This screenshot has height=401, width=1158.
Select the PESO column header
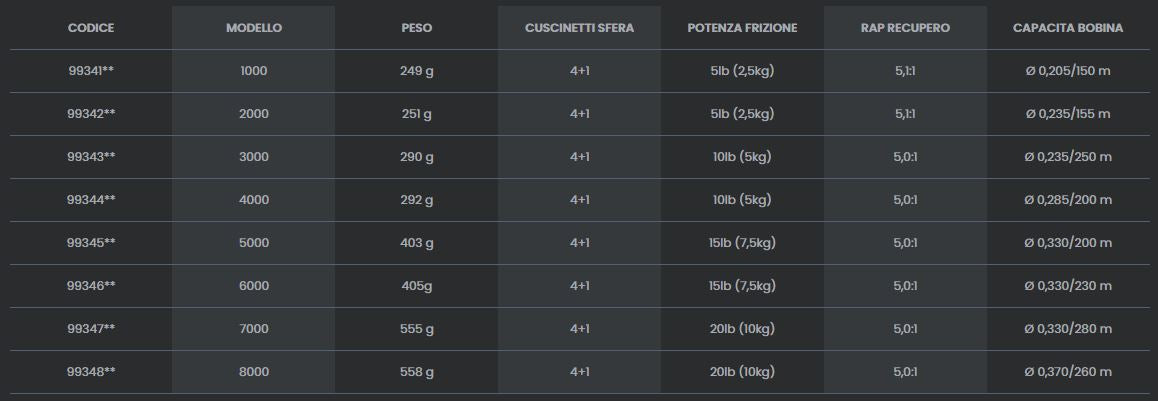[x=417, y=28]
